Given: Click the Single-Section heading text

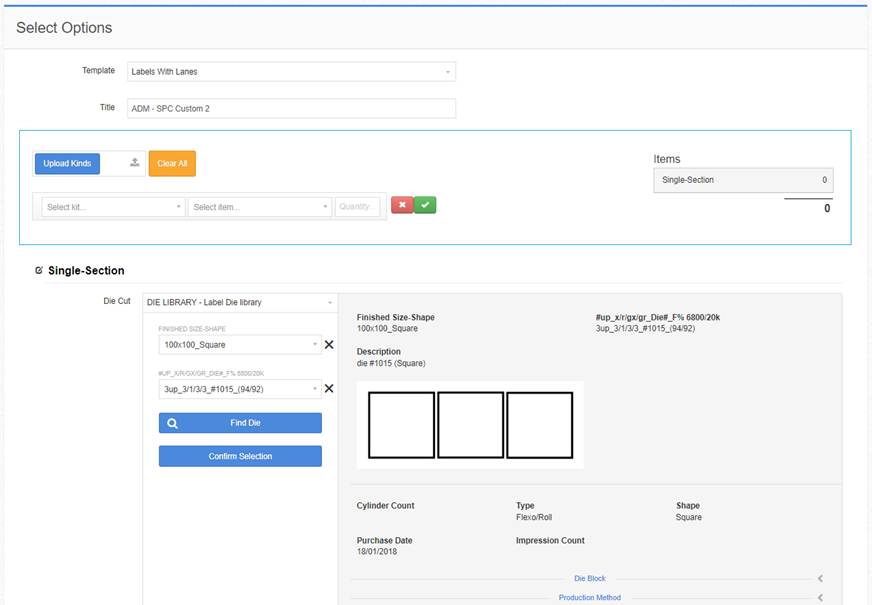Looking at the screenshot, I should tap(86, 271).
